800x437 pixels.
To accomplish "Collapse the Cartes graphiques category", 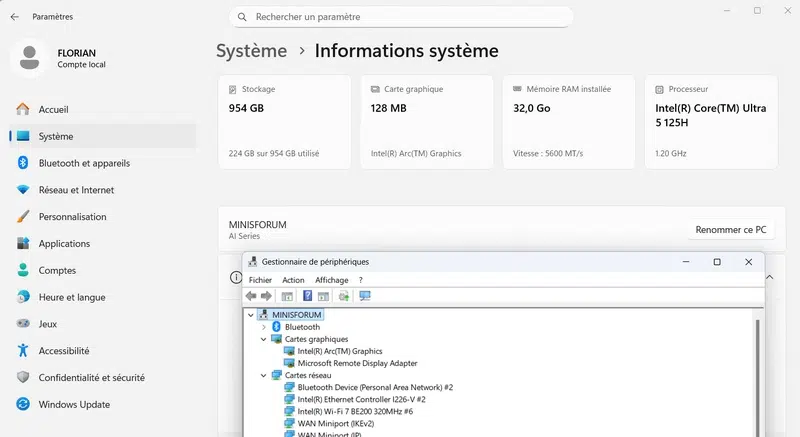I will (x=264, y=339).
